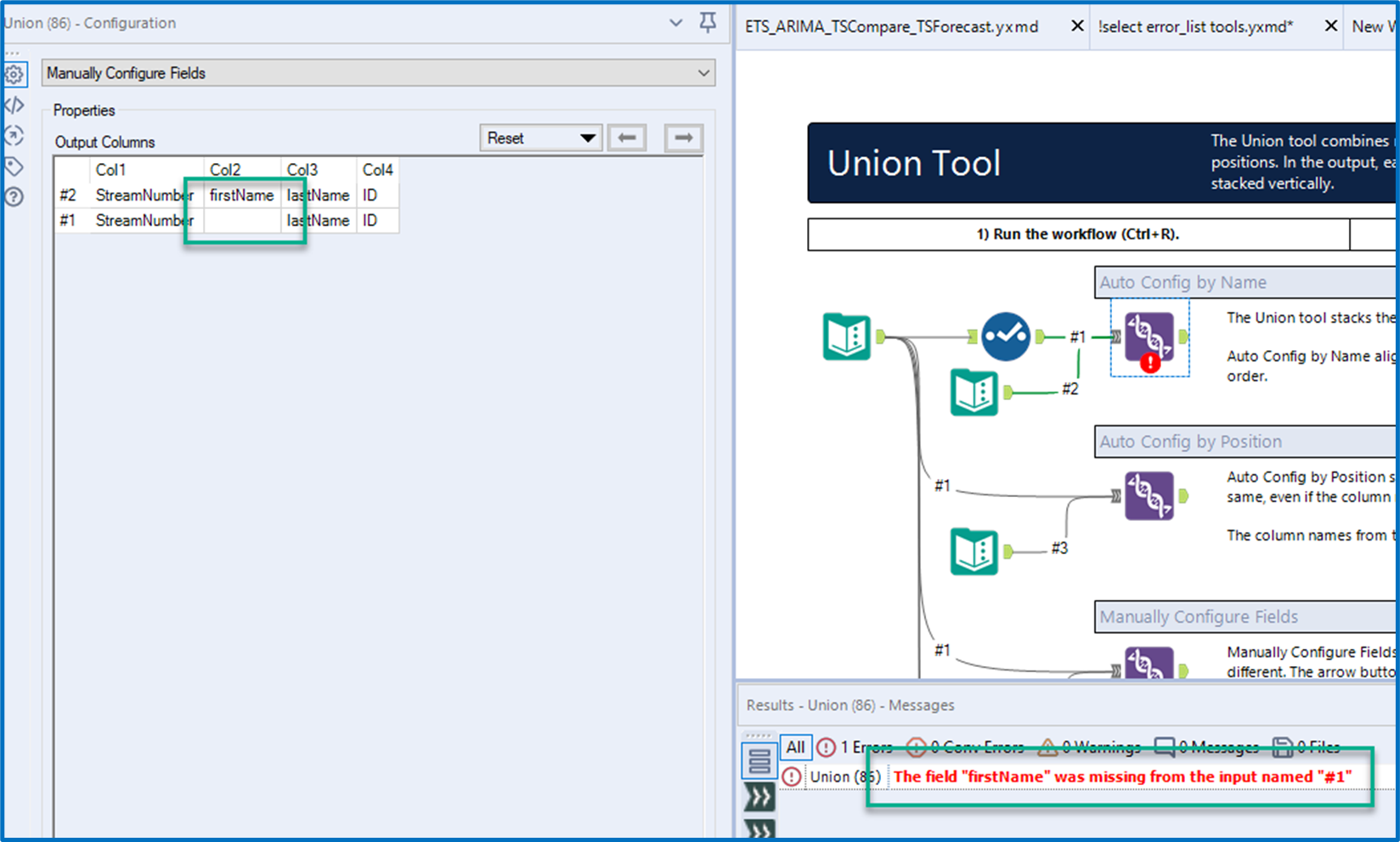This screenshot has height=842, width=1400.
Task: Open the XML view icon
Action: (x=14, y=105)
